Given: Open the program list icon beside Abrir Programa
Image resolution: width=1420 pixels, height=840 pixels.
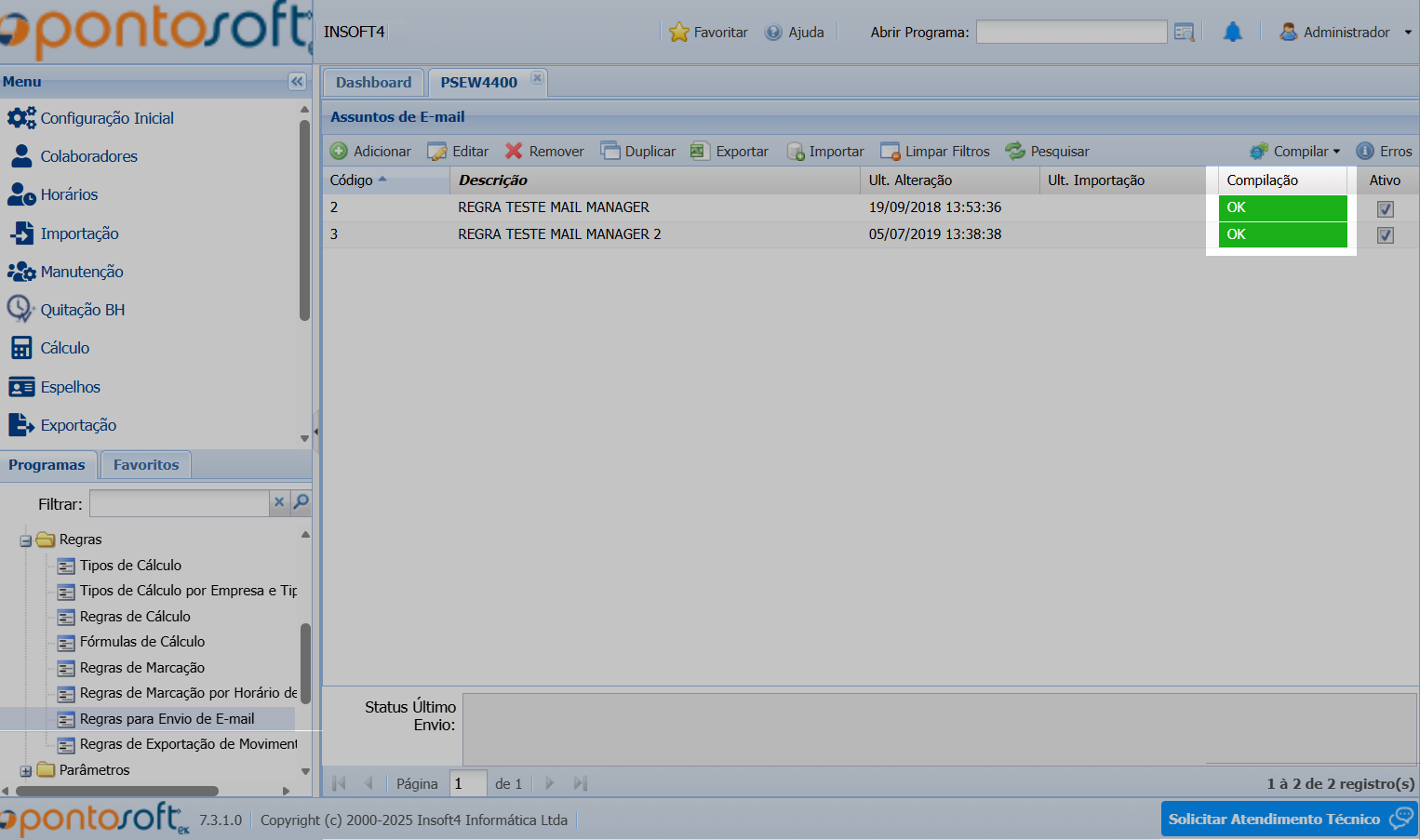Looking at the screenshot, I should tap(1184, 33).
